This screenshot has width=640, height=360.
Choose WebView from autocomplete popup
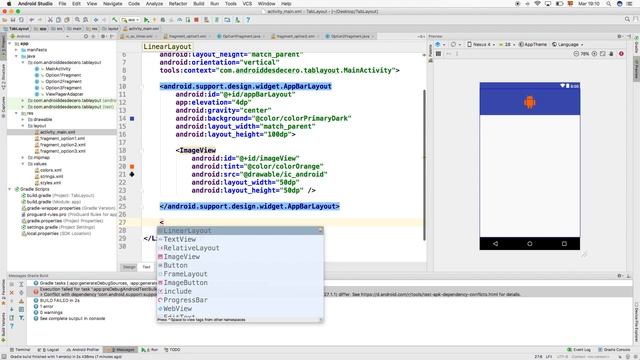click(x=240, y=309)
